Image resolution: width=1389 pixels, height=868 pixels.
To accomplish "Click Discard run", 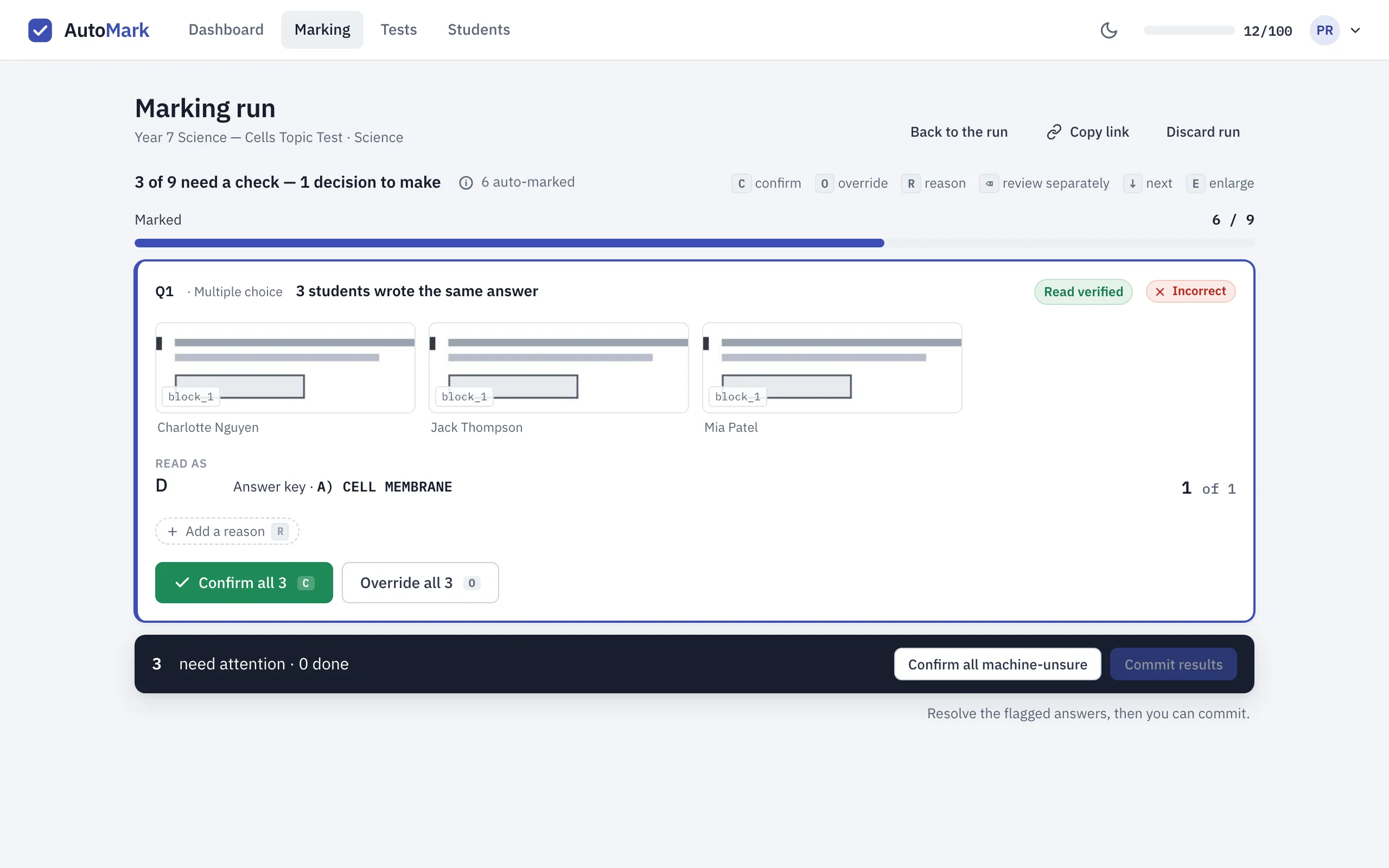I will click(x=1202, y=132).
